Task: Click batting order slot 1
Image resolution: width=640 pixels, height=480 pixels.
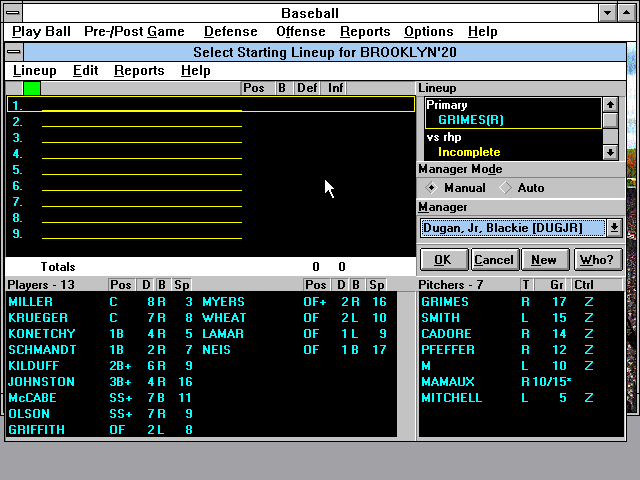Action: [140, 105]
